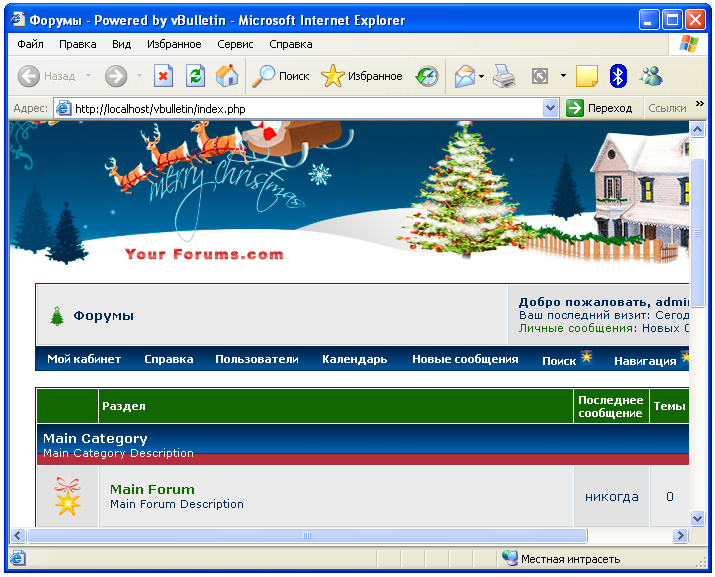Click in the address URL field
The height and width of the screenshot is (577, 715).
[x=300, y=108]
